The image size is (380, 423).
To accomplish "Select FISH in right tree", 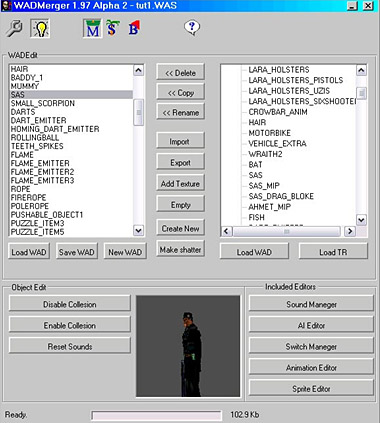I will point(256,217).
